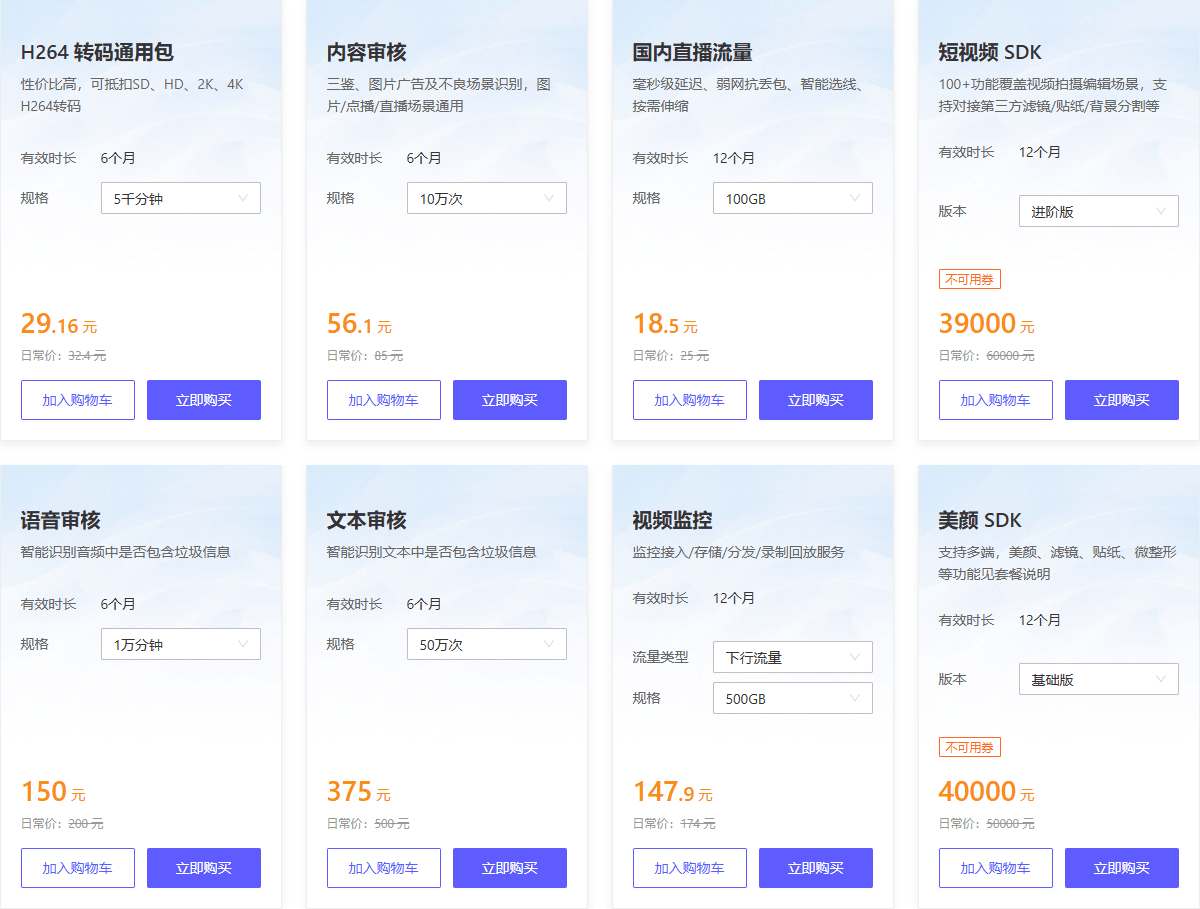Screen dimensions: 1200x909
Task: Expand the 内容审核 spec selector showing 10万次
Action: coord(486,198)
